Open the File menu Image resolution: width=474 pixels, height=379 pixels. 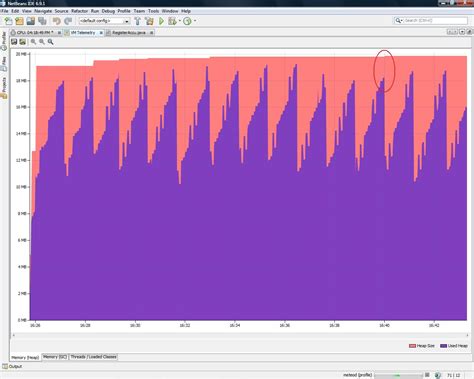click(x=5, y=11)
